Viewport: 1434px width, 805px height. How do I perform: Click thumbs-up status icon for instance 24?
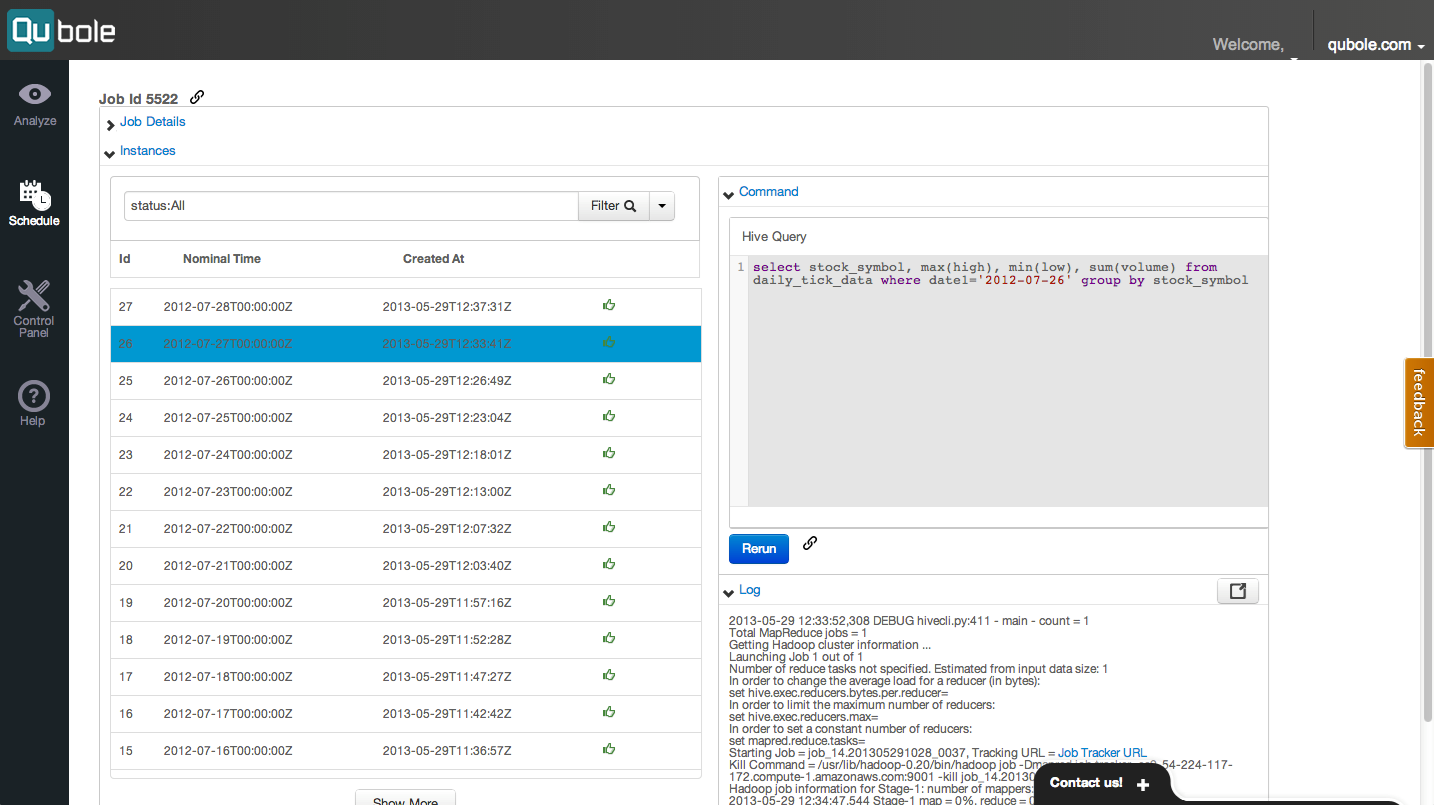coord(609,416)
